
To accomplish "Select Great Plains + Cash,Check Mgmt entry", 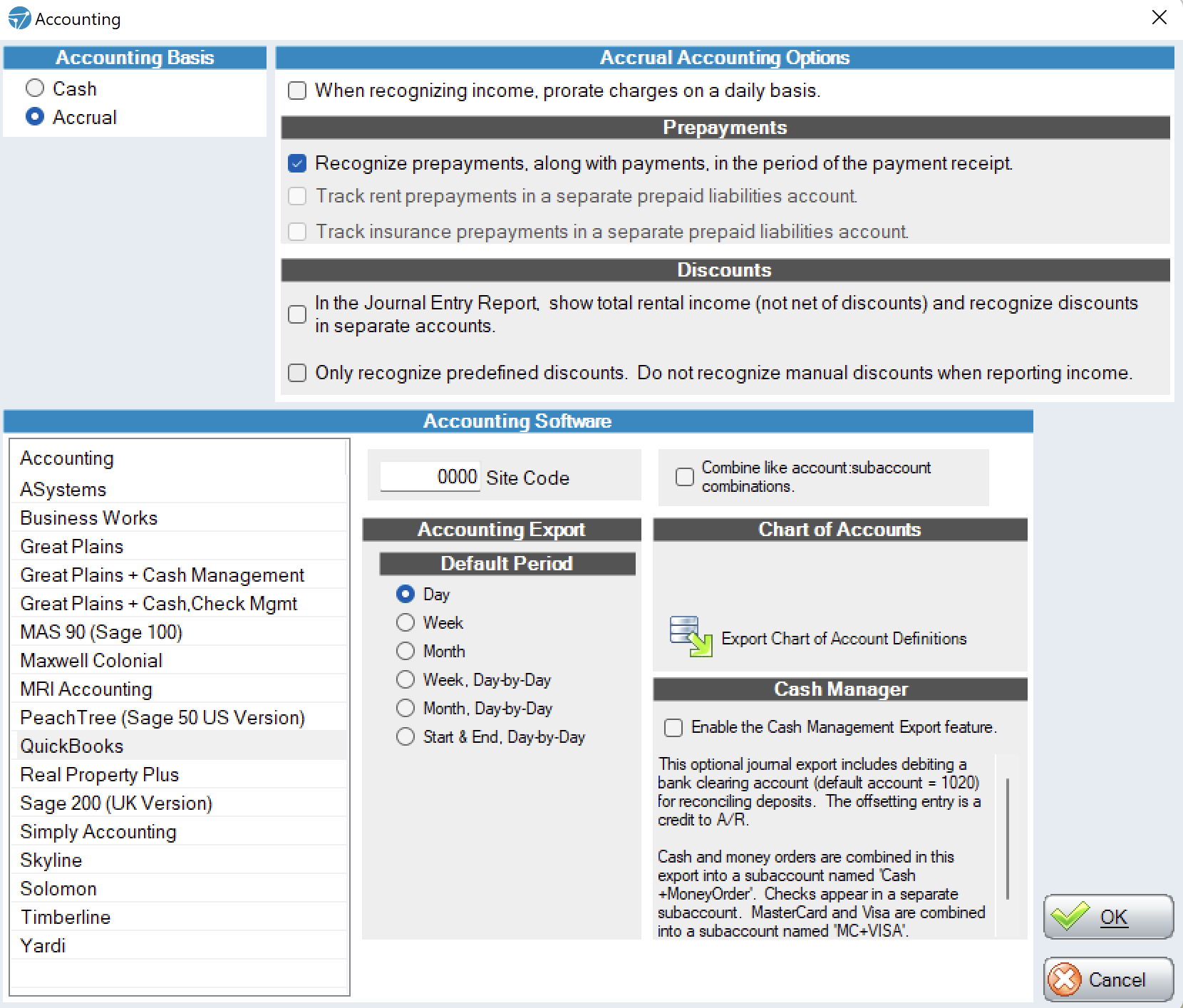I will [x=179, y=603].
